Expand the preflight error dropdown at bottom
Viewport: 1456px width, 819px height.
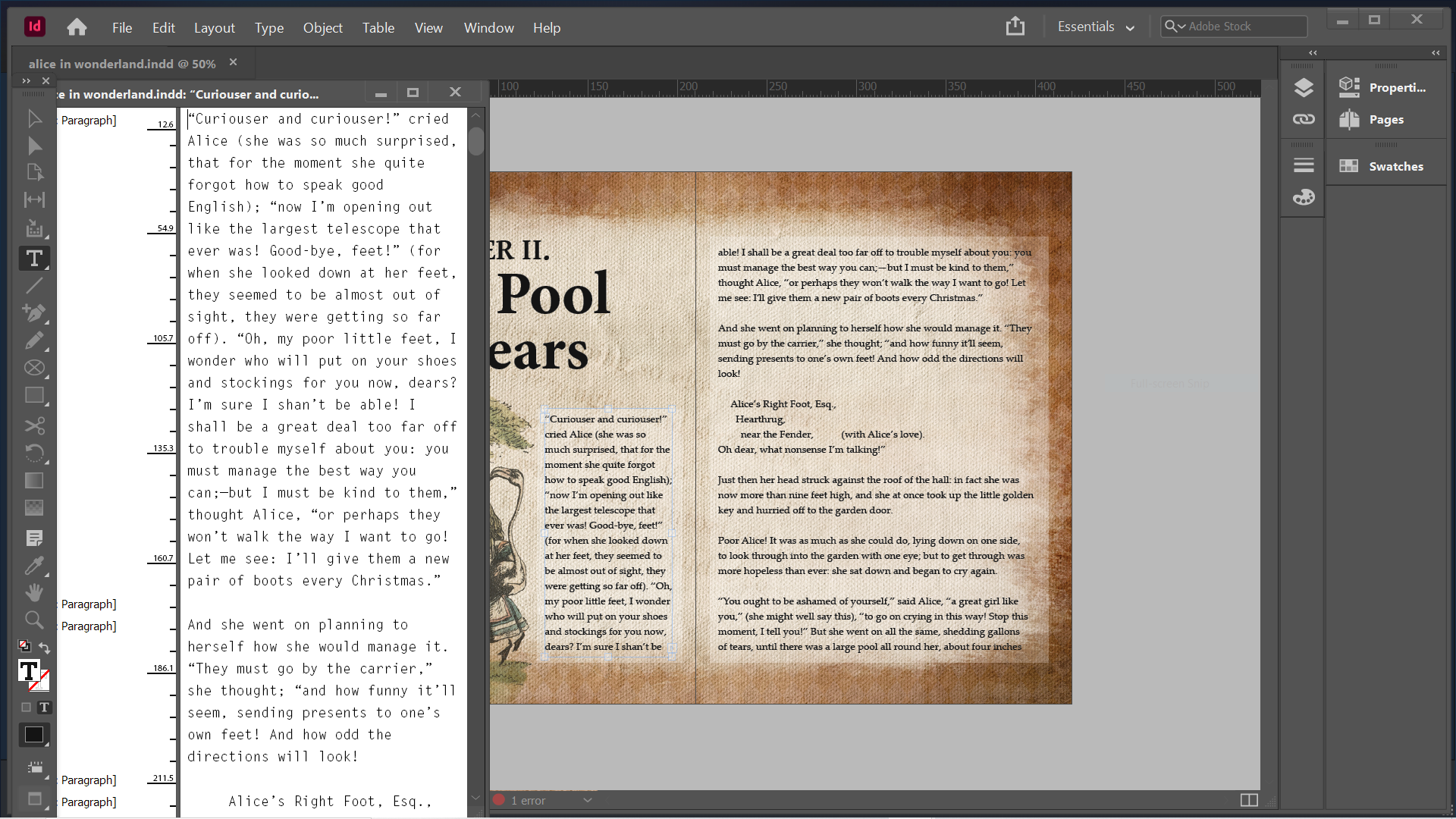[x=588, y=800]
